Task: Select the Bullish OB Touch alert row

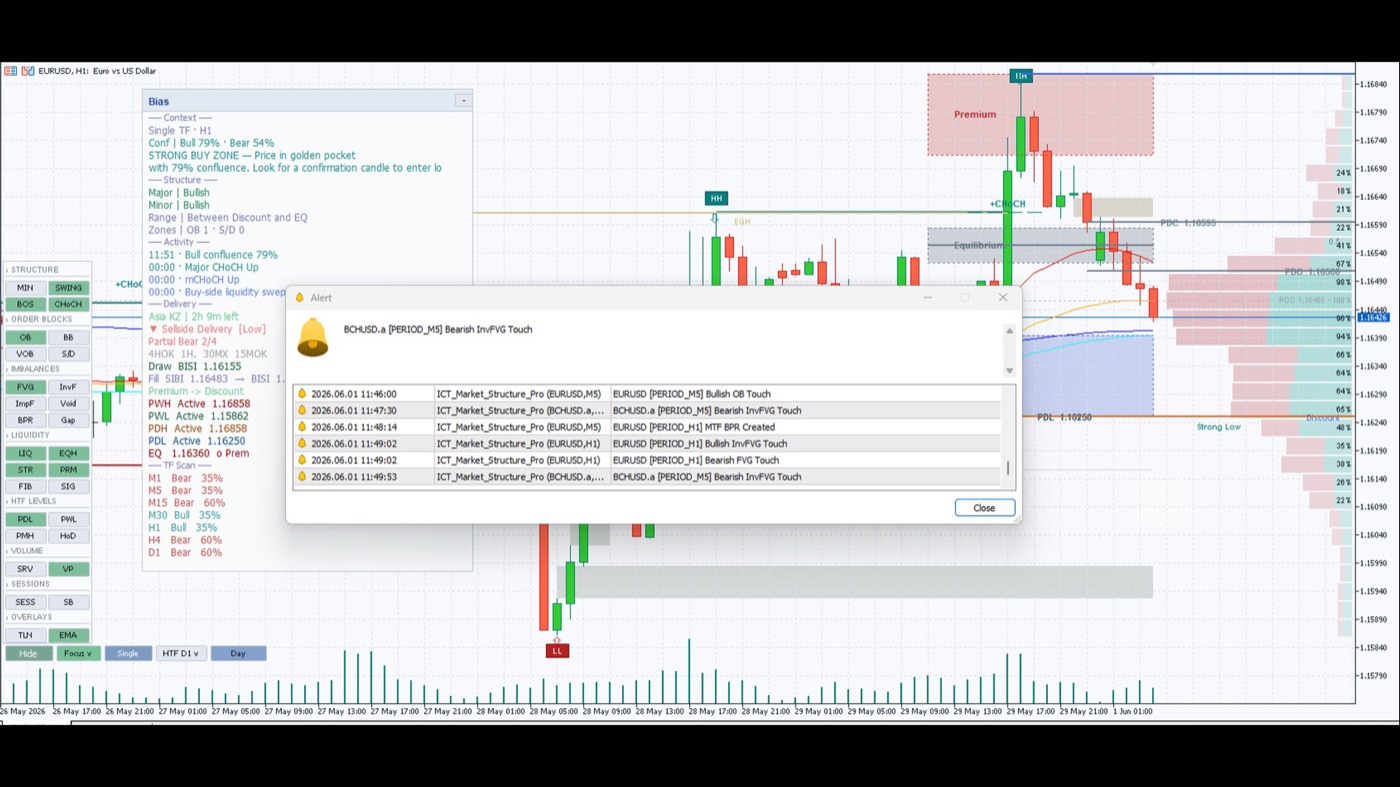Action: tap(647, 394)
